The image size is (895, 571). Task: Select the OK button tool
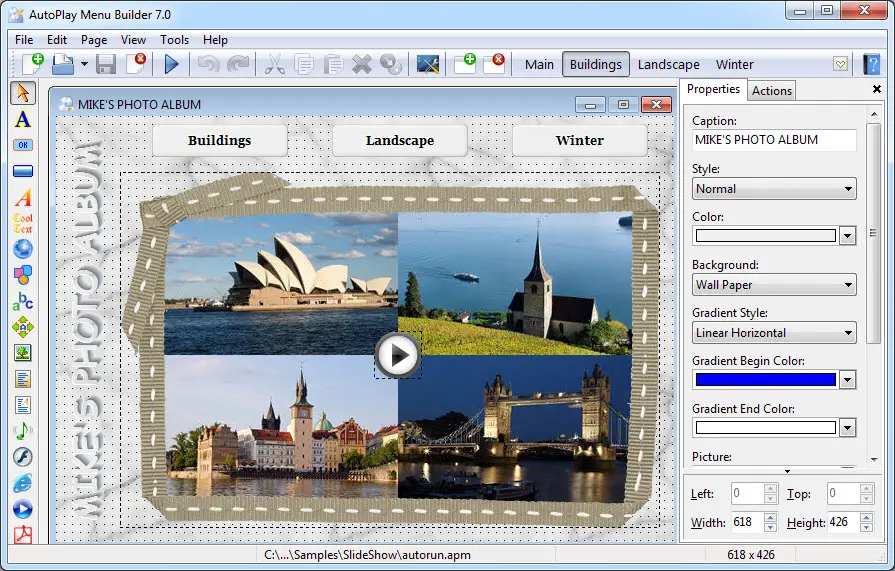(x=22, y=145)
